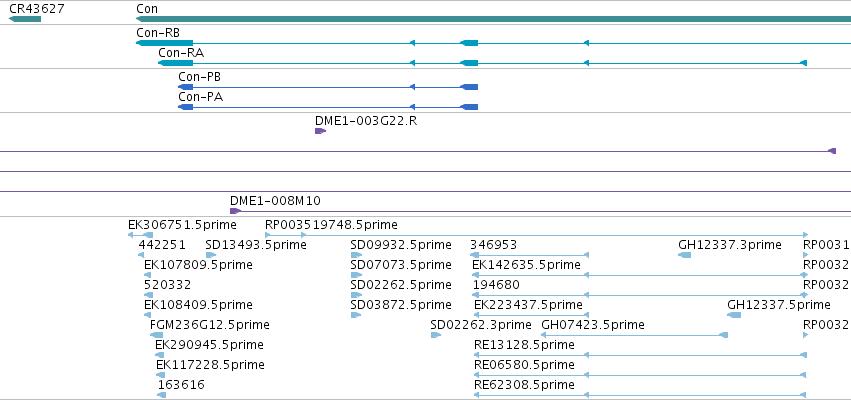Click the GH12337.5prime block glyph
This screenshot has width=851, height=400.
(x=734, y=315)
